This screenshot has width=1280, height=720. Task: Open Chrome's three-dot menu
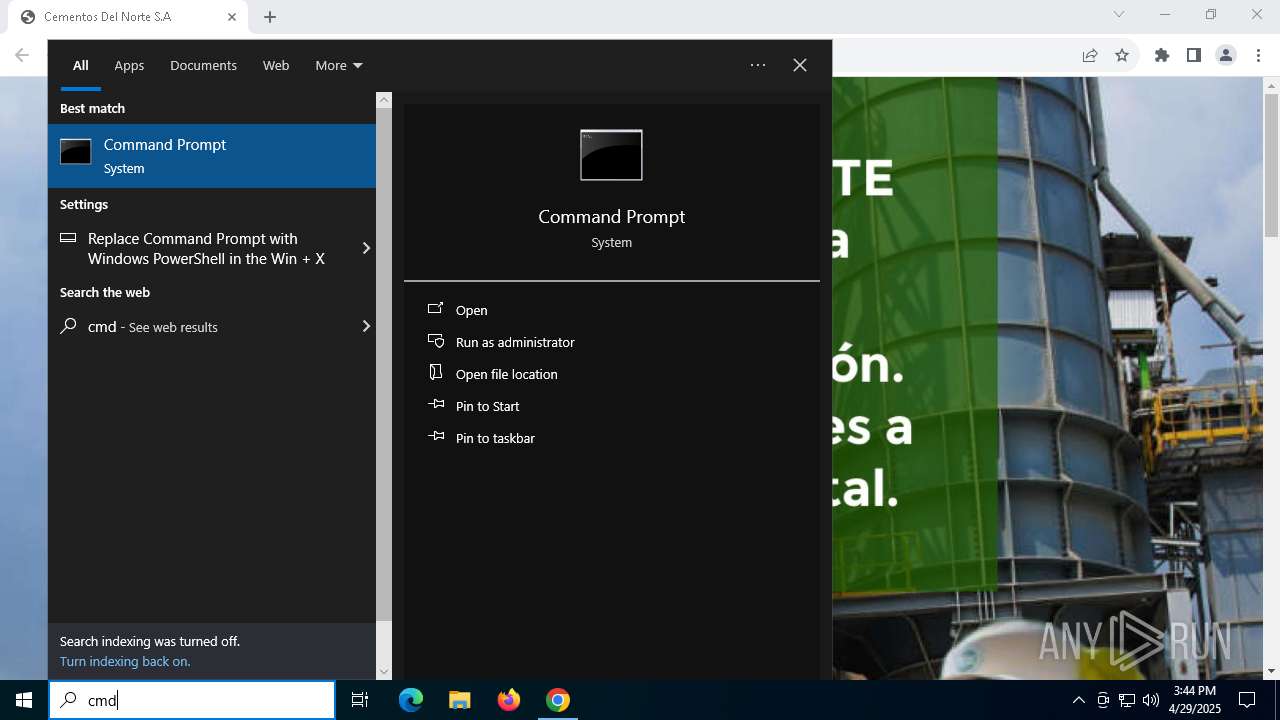(1258, 55)
